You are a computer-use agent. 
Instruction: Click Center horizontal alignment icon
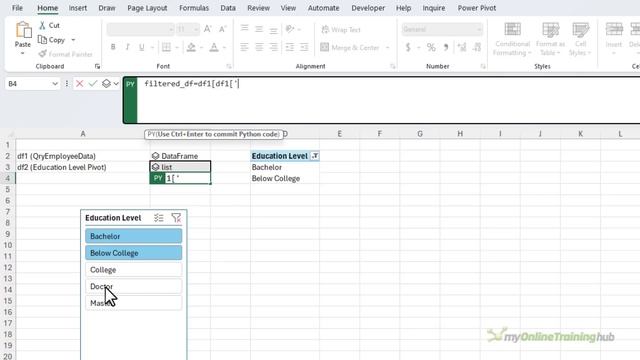pyautogui.click(x=259, y=47)
